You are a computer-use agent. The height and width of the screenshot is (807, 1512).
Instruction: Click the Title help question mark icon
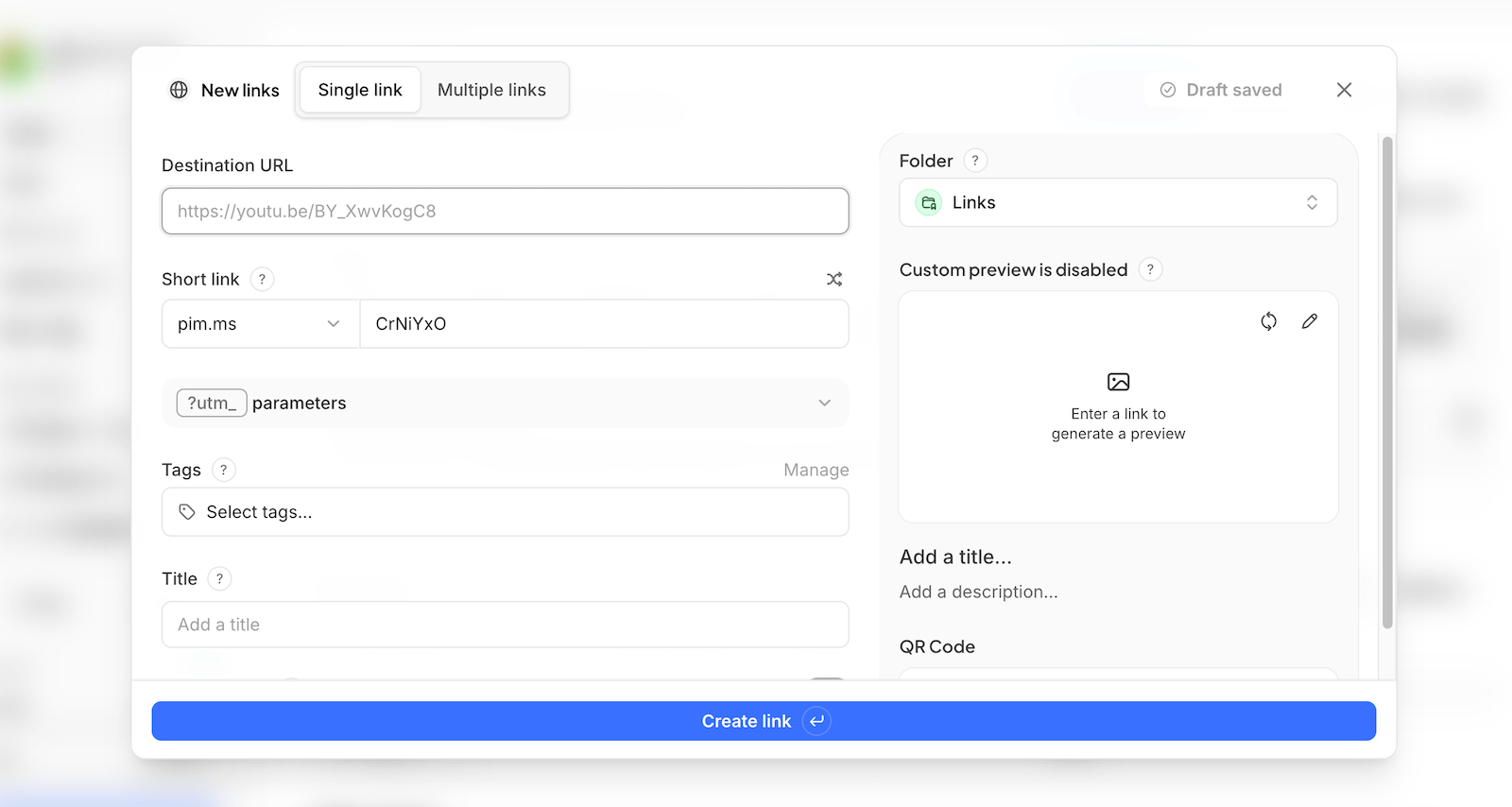pyautogui.click(x=219, y=578)
